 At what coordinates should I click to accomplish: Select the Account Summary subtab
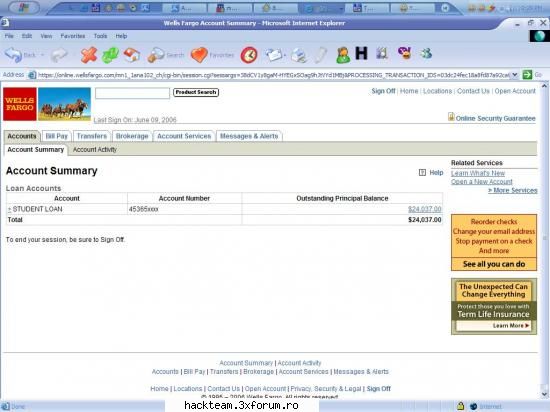click(35, 150)
